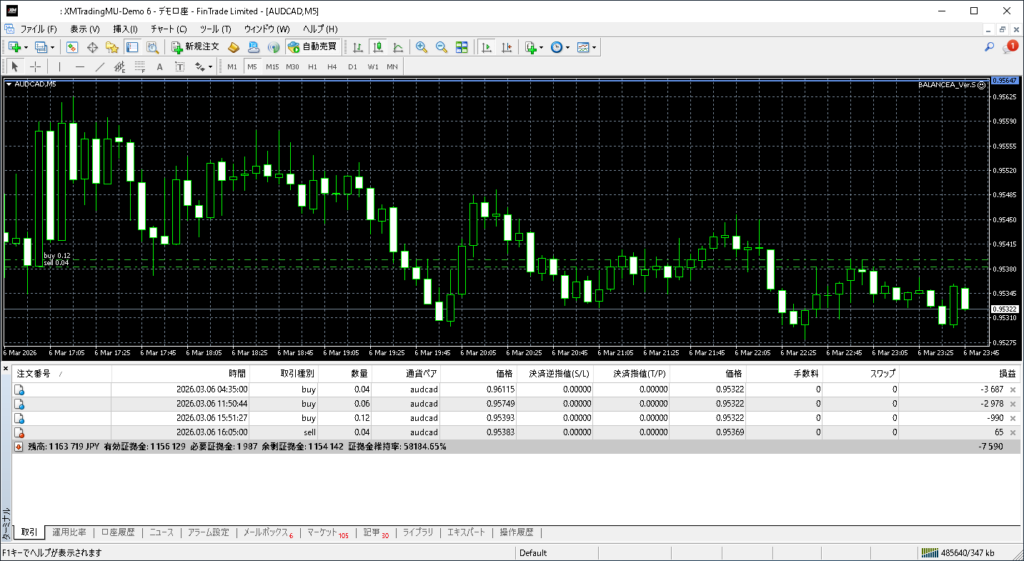
Task: Click the search magnifier icon at top right
Action: point(989,47)
